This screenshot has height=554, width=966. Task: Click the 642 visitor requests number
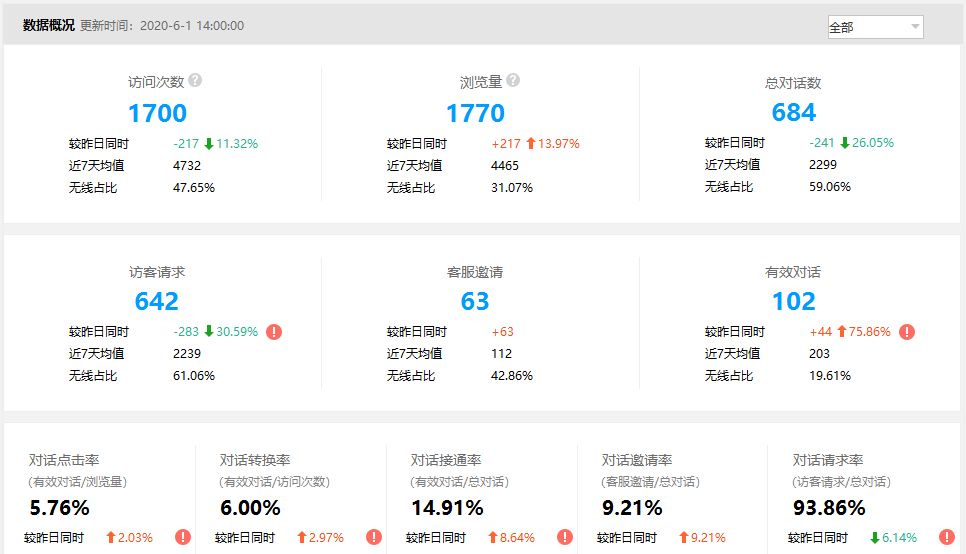coord(157,301)
